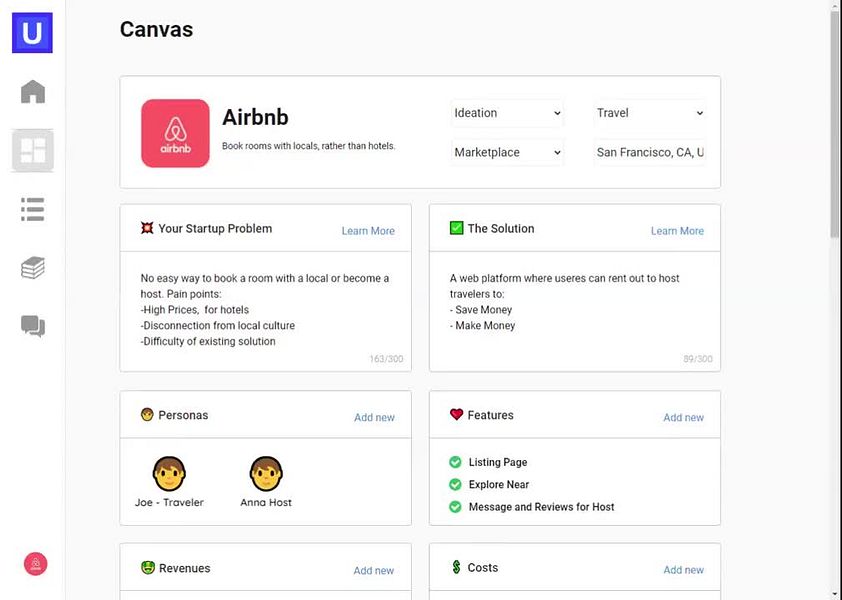Click the Airbnb startup name title
842x600 pixels.
tap(255, 117)
